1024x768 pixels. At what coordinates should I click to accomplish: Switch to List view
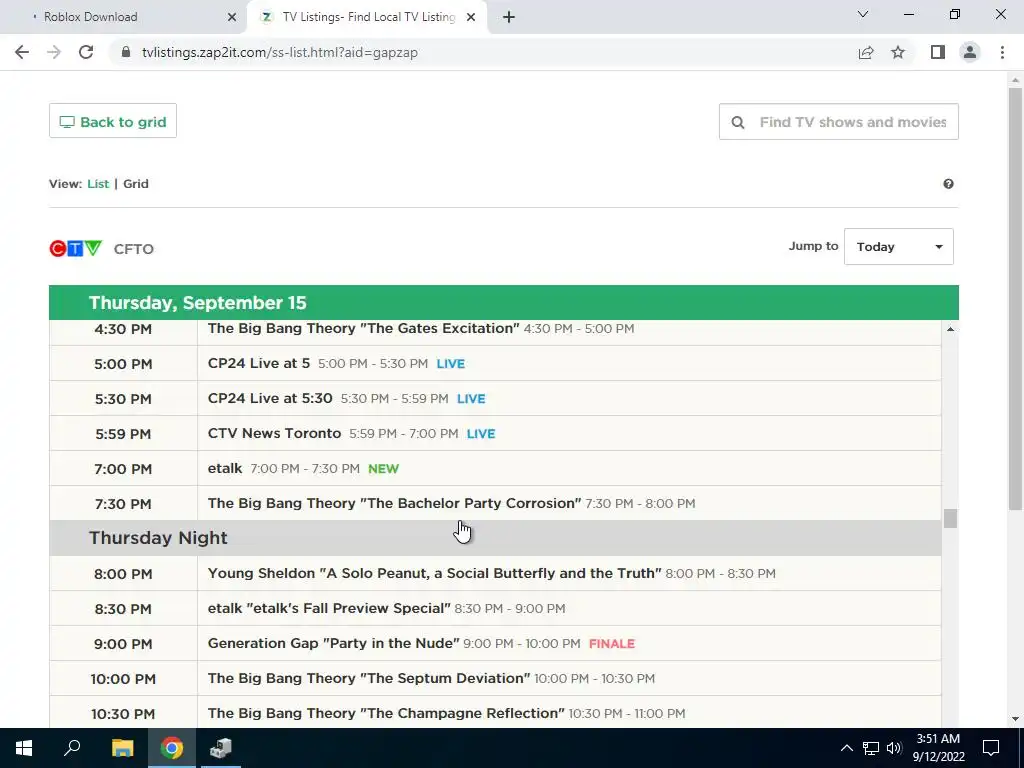98,184
